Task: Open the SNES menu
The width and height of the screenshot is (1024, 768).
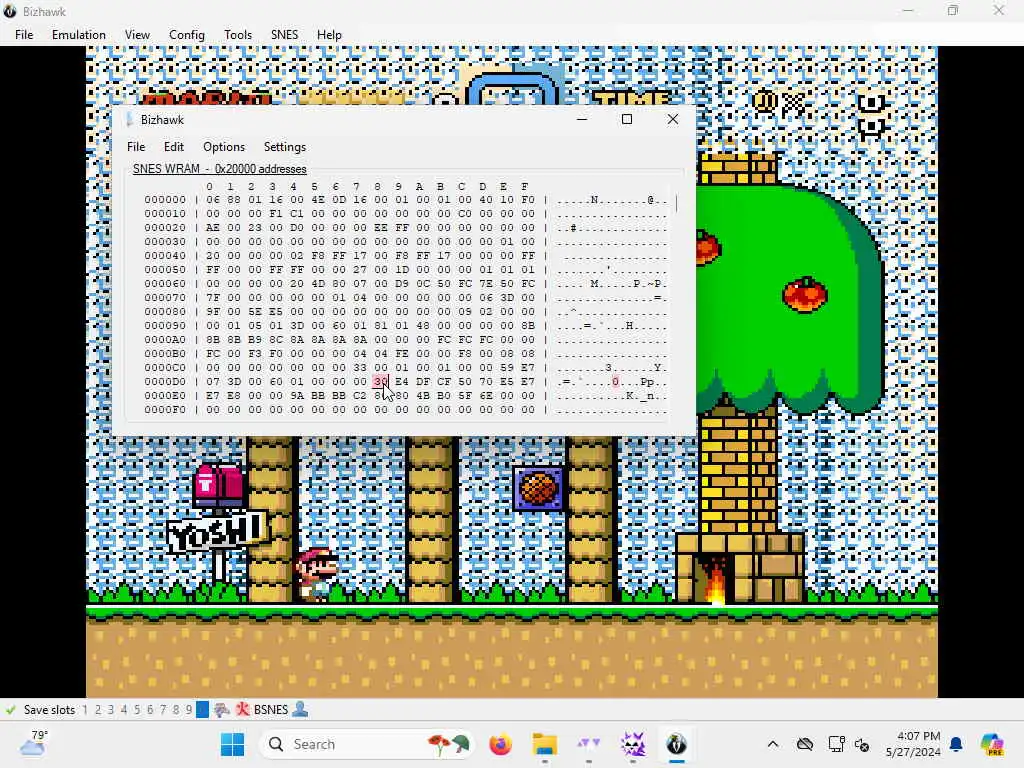Action: (x=284, y=35)
